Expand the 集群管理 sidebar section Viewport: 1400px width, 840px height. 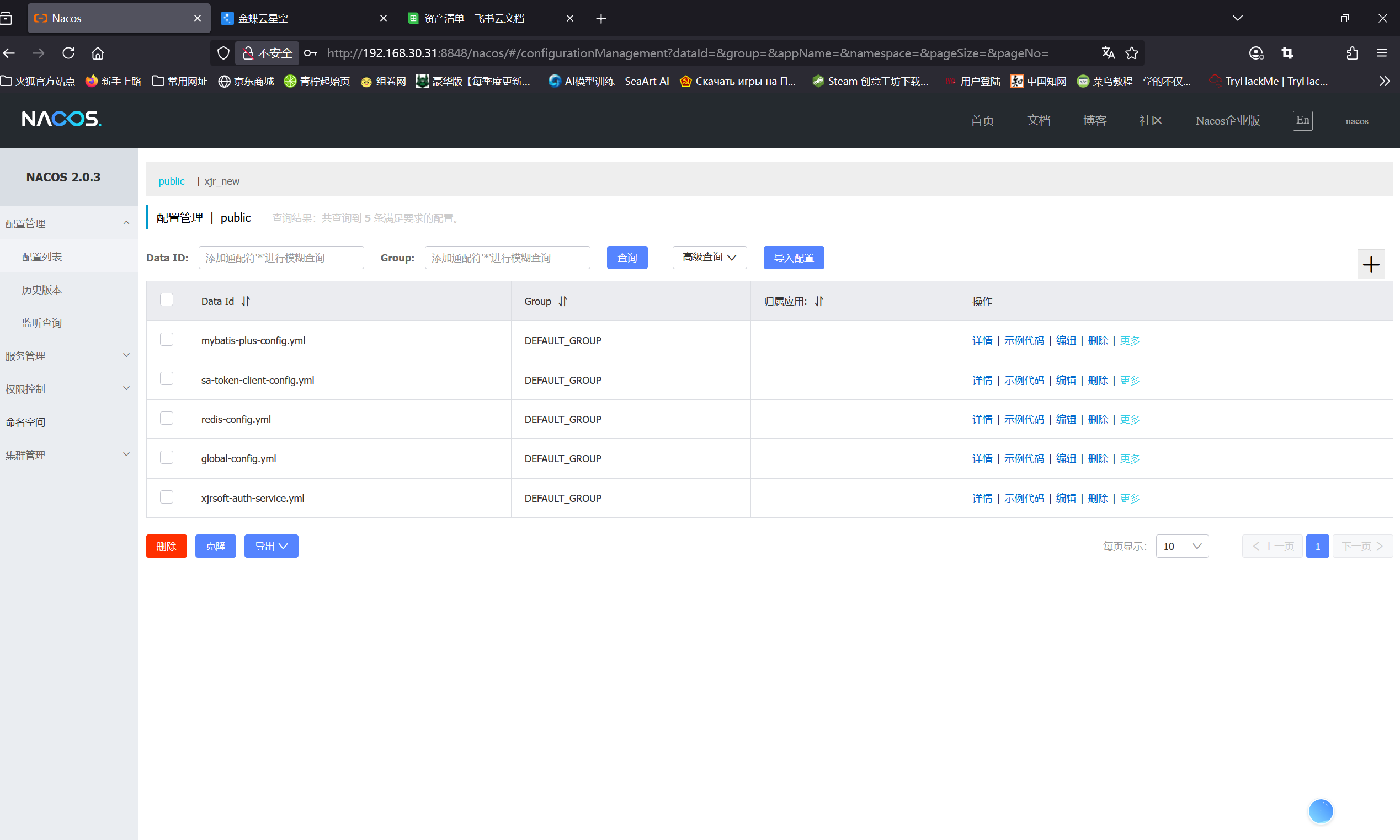click(x=68, y=454)
